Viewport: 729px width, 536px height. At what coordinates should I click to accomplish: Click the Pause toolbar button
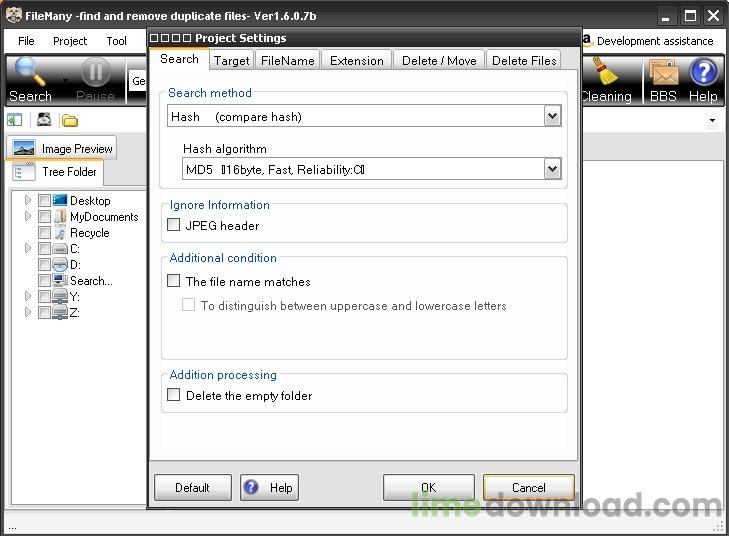[95, 80]
